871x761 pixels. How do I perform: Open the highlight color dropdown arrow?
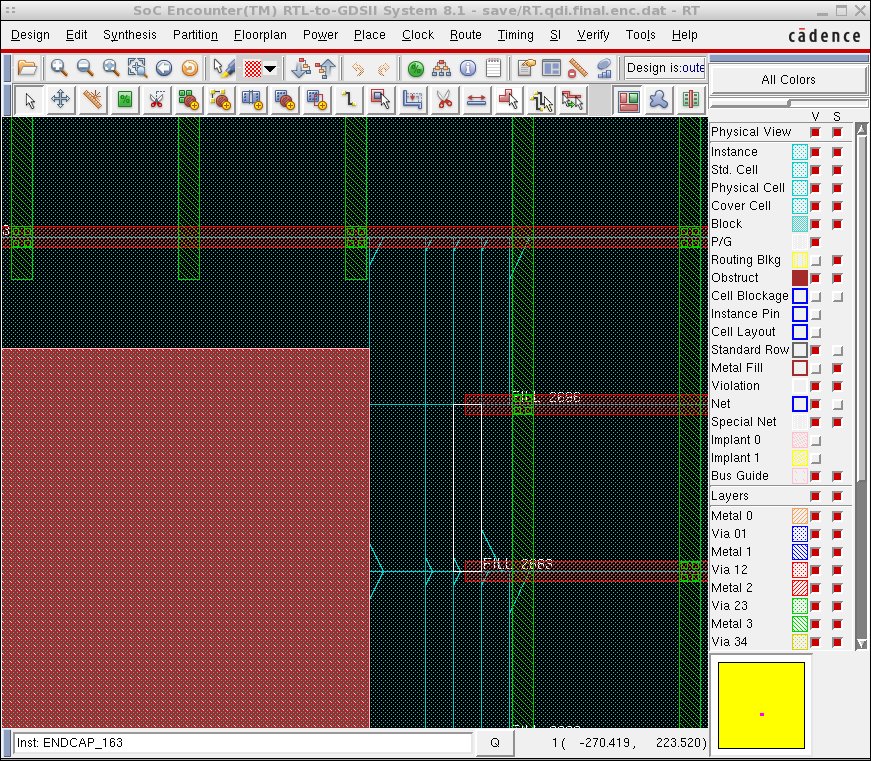[x=271, y=69]
